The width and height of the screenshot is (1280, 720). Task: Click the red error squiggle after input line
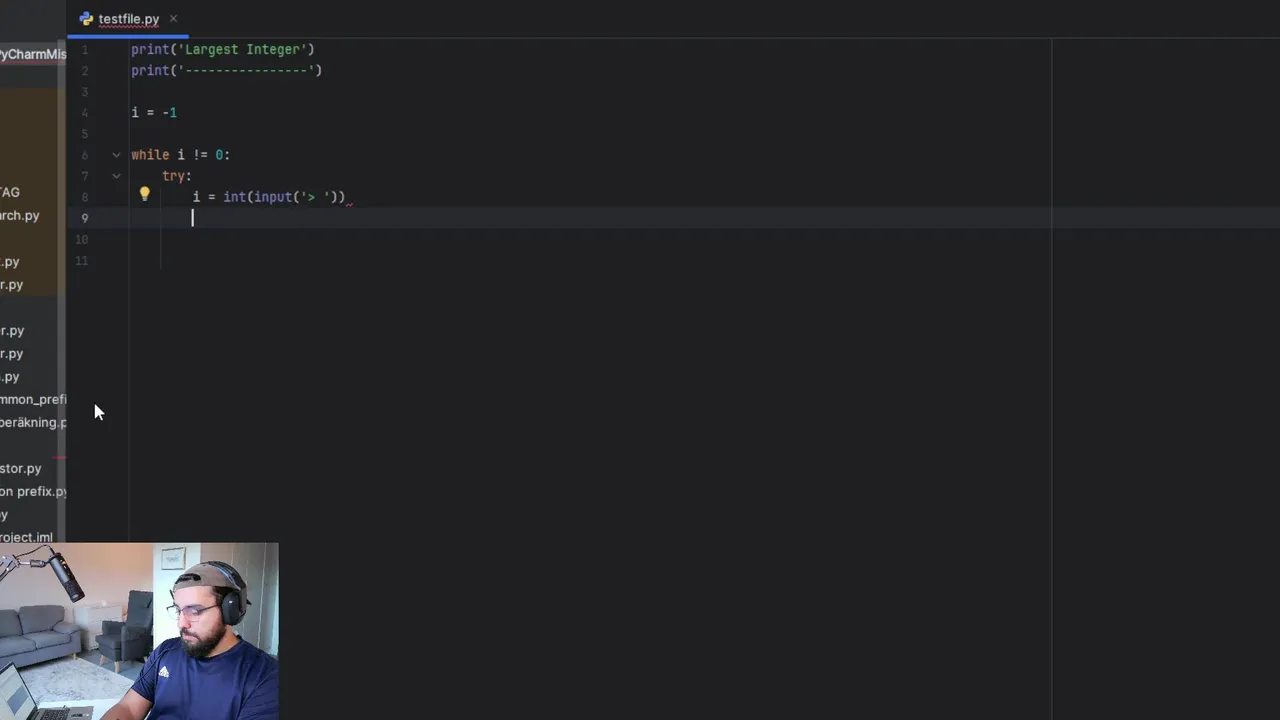click(x=350, y=202)
